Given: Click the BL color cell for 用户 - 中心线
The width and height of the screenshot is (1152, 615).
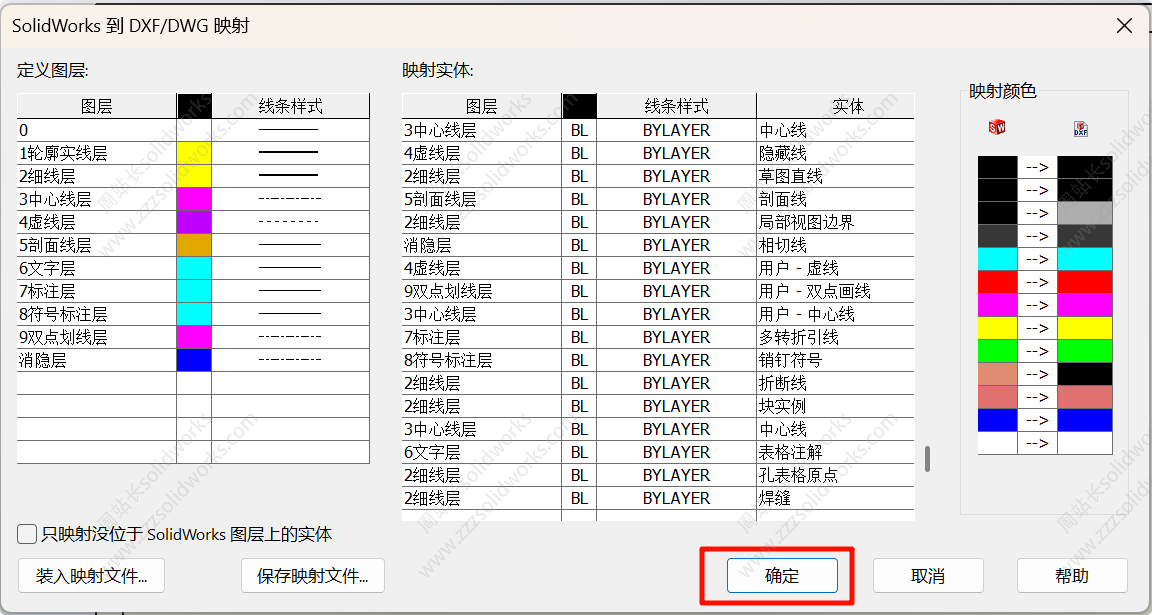Looking at the screenshot, I should coord(579,314).
